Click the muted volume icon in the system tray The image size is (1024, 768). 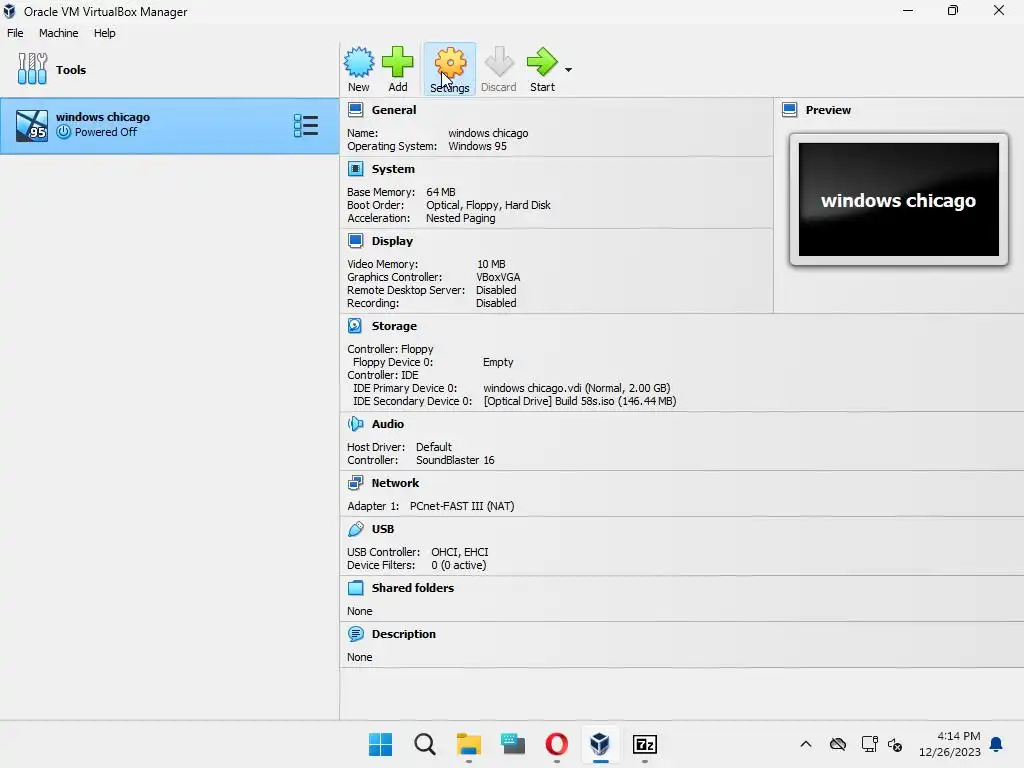pos(895,744)
